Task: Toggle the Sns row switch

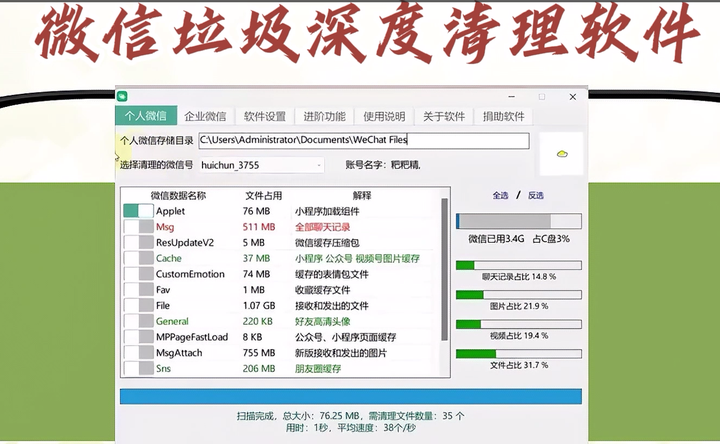Action: tap(138, 368)
